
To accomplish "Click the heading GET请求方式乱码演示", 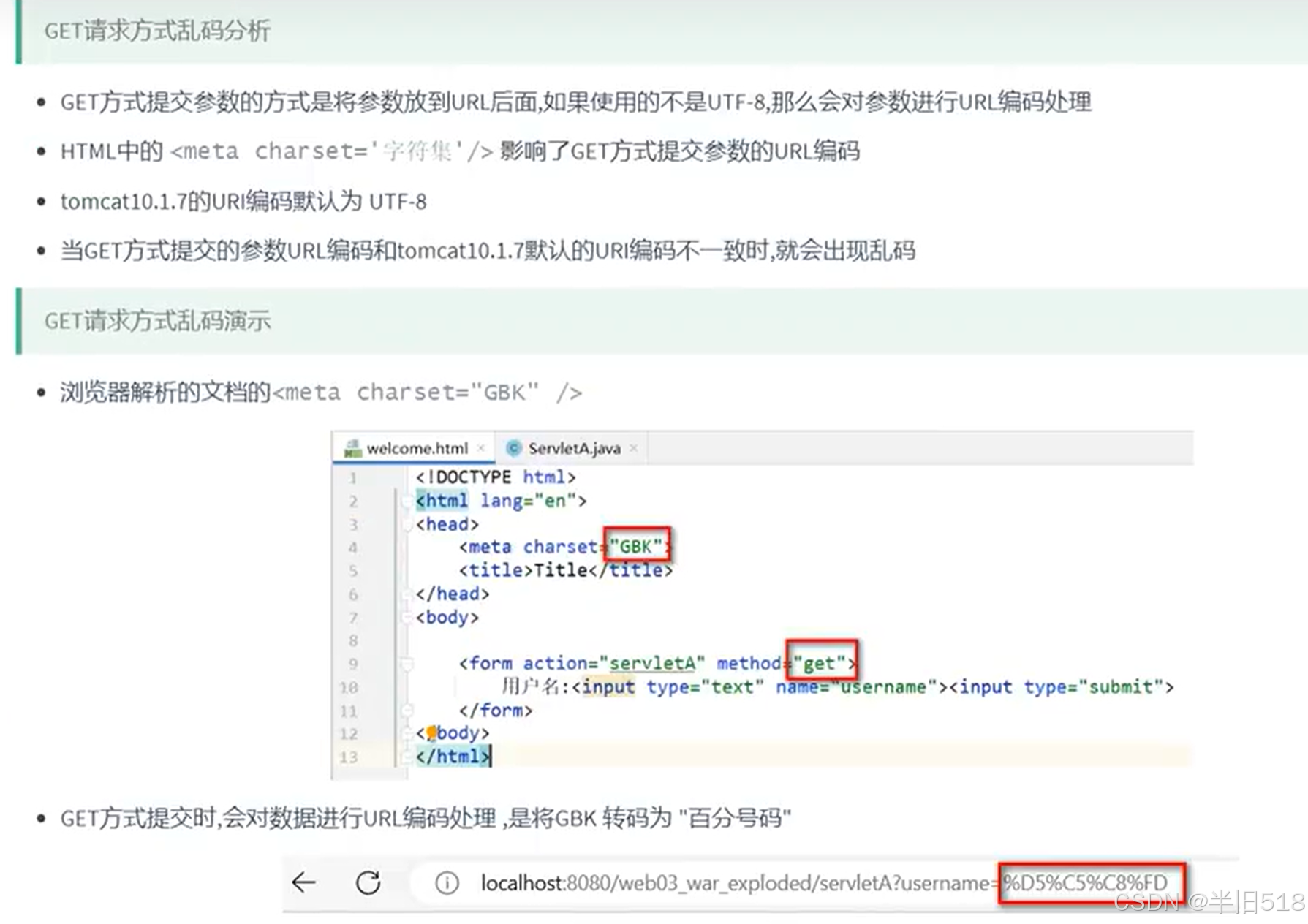I will pos(157,320).
